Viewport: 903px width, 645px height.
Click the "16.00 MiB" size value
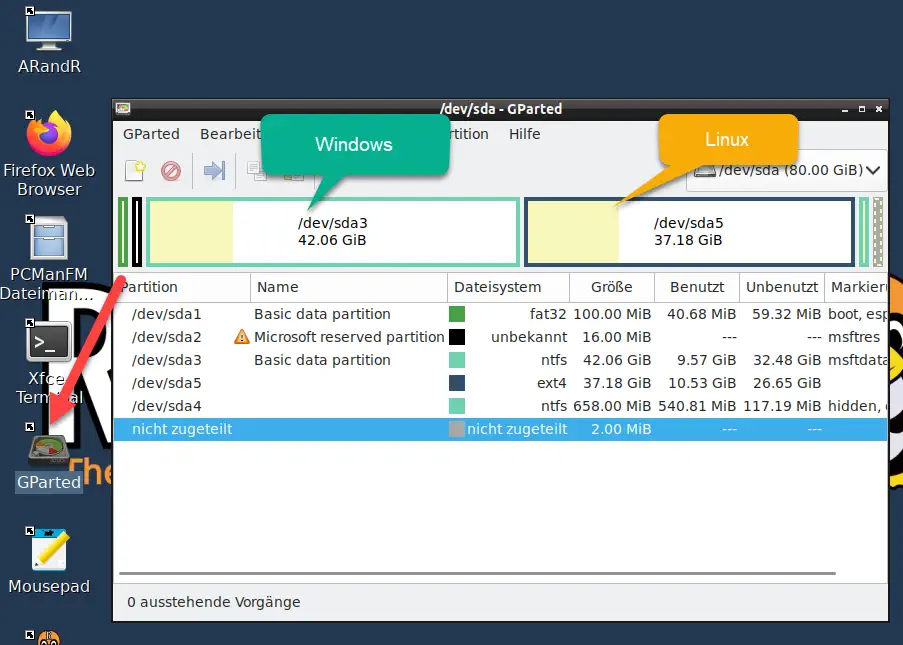click(617, 337)
